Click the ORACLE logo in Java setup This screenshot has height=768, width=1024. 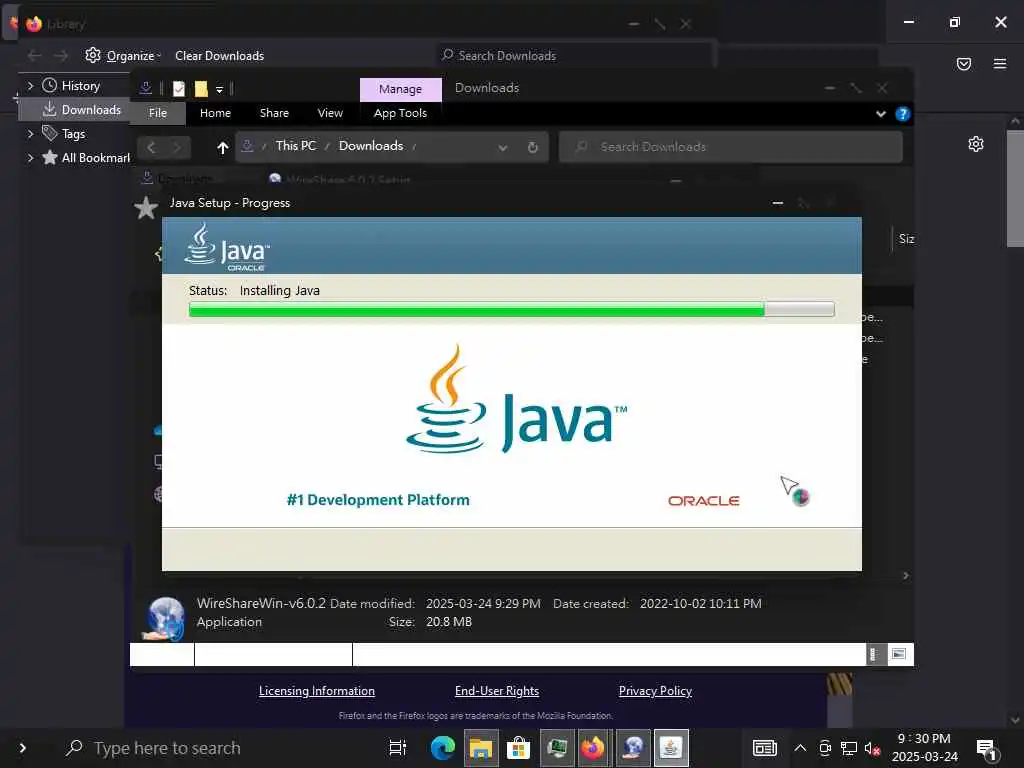click(x=703, y=501)
